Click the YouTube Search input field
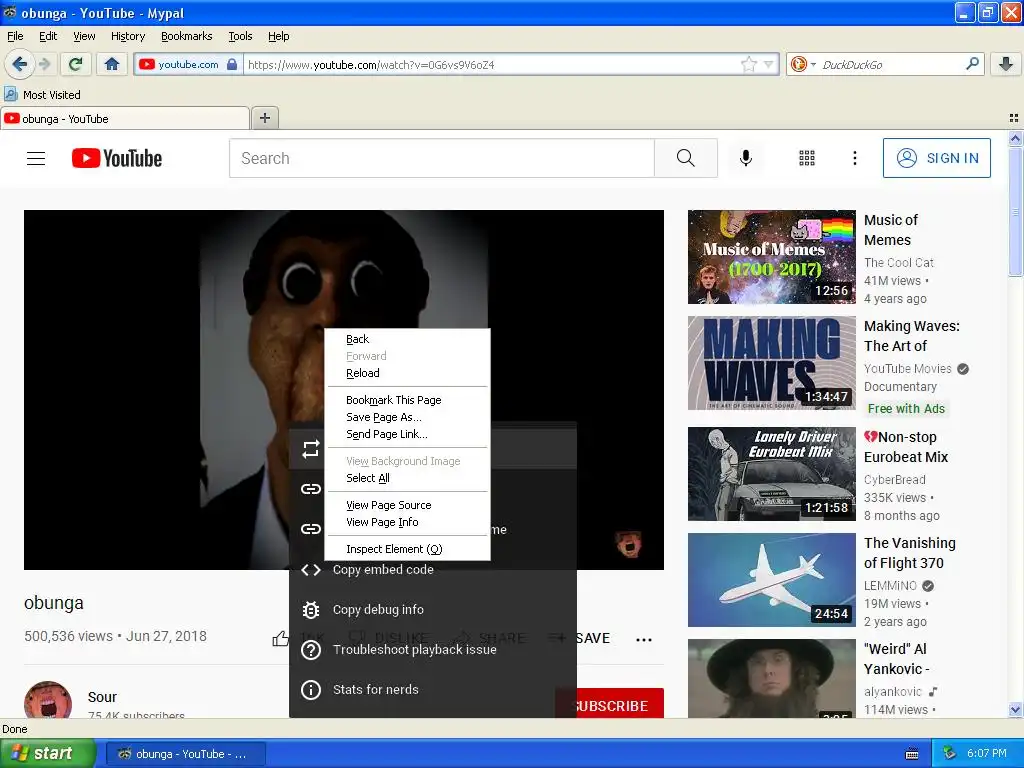The width and height of the screenshot is (1024, 768). [441, 158]
